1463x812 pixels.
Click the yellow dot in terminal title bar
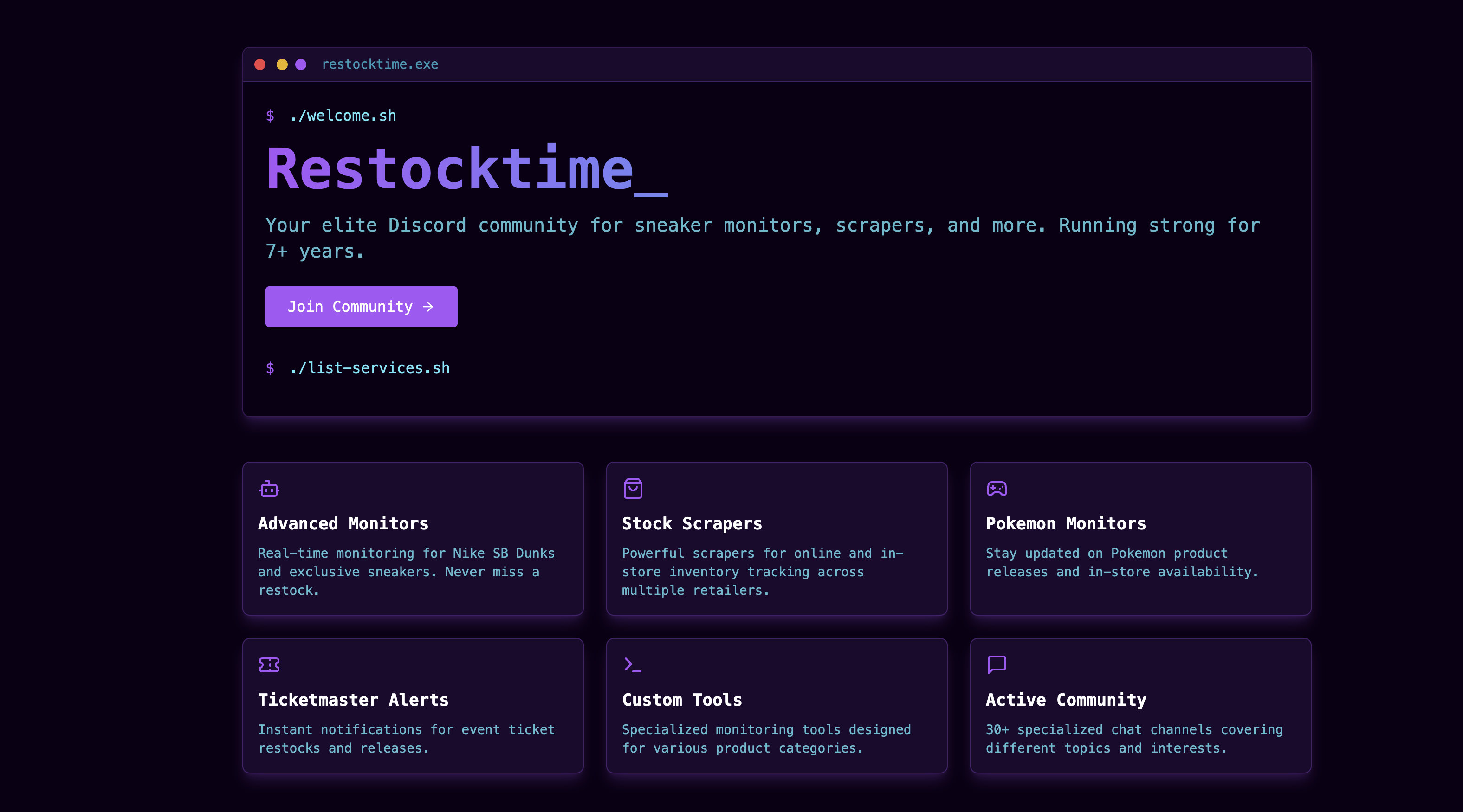click(x=282, y=65)
